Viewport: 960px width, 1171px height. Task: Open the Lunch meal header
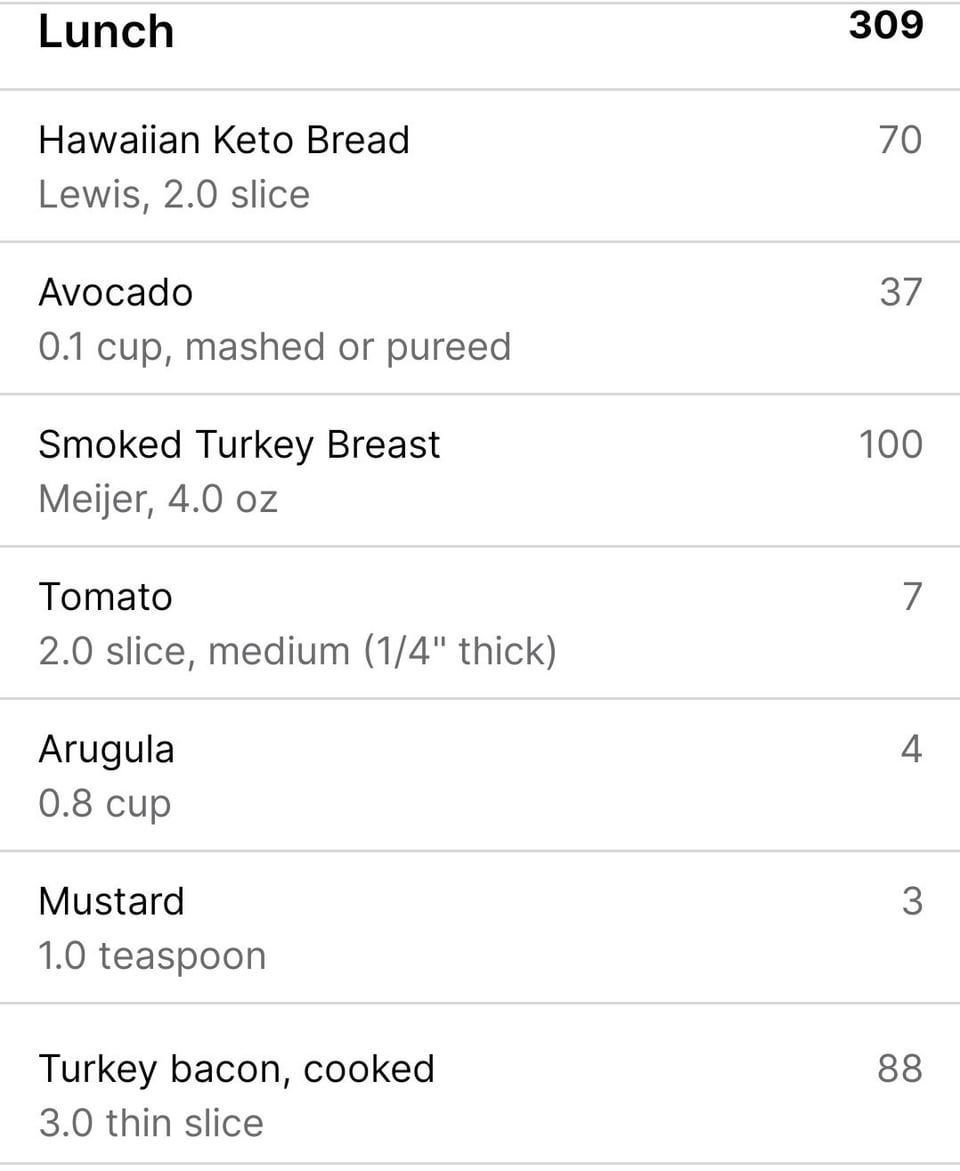[x=480, y=45]
